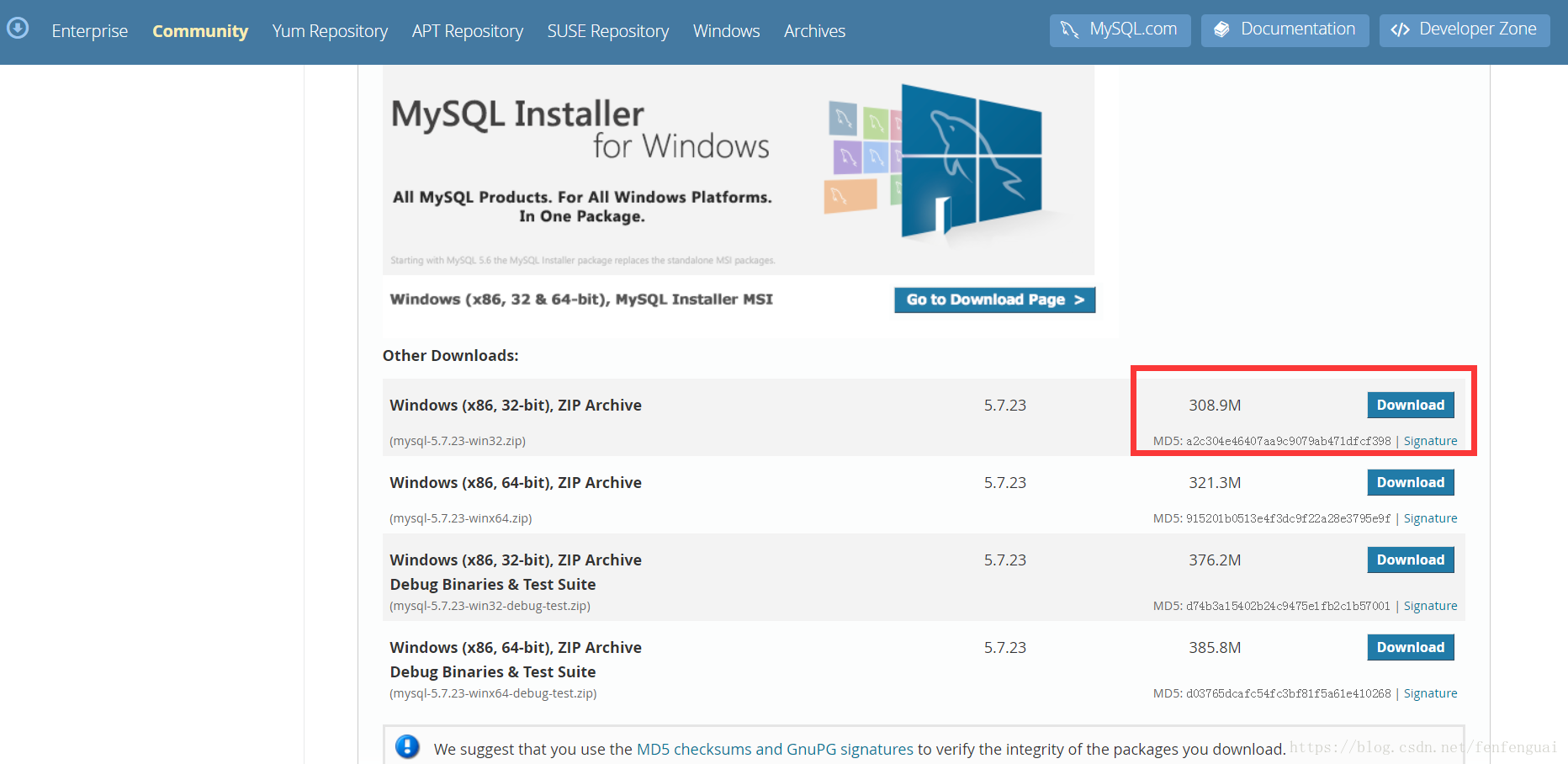Open APT Repository page
This screenshot has height=764, width=1568.
click(x=468, y=31)
